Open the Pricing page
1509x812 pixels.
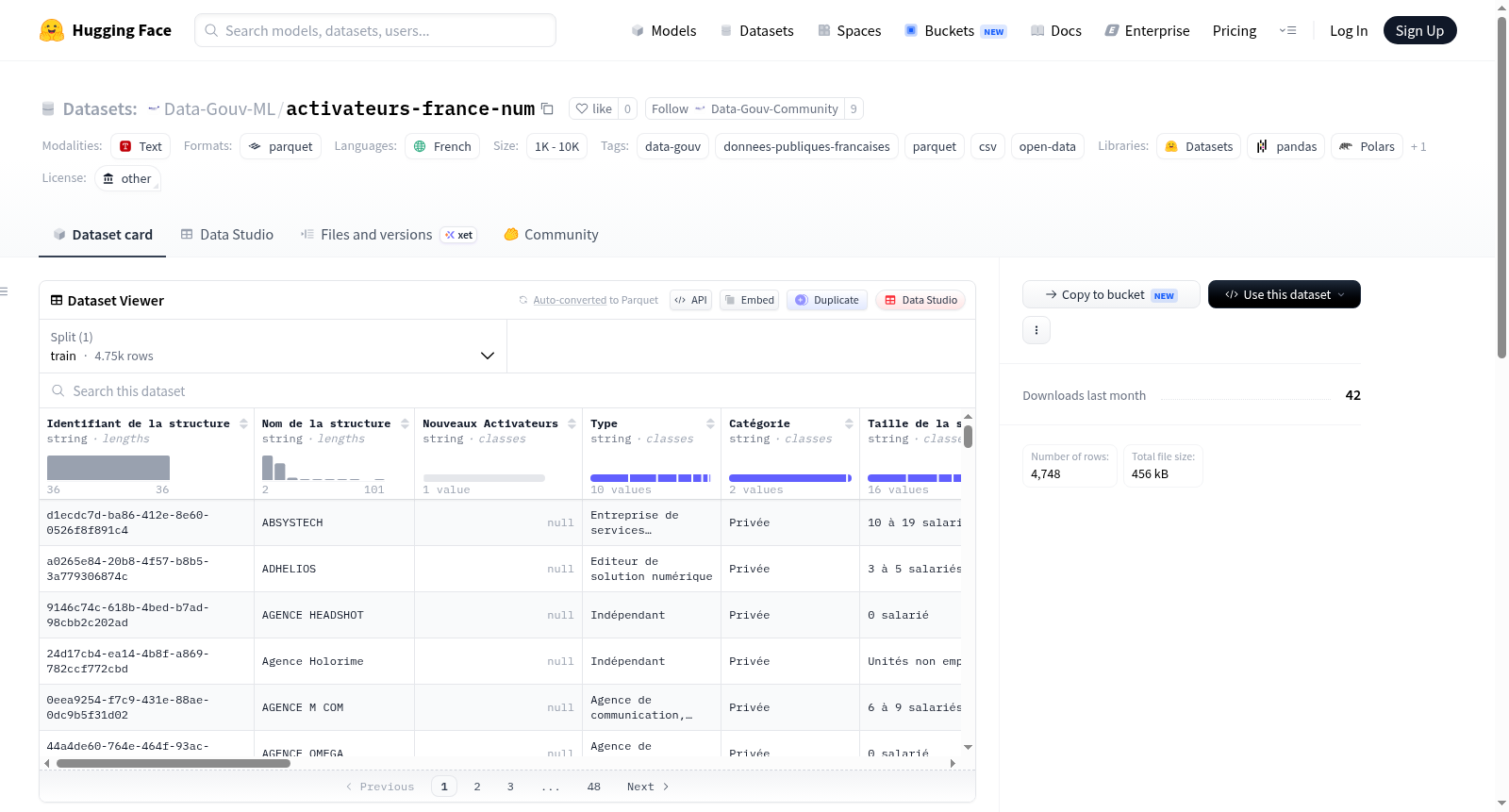tap(1235, 30)
